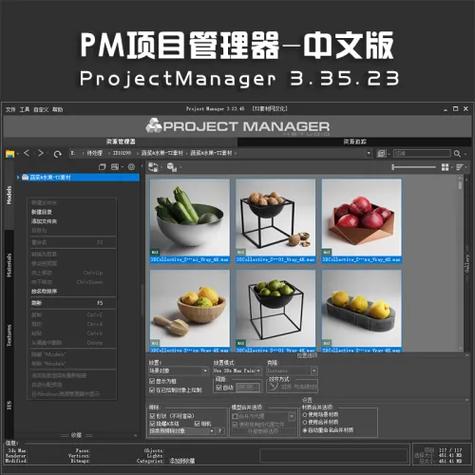Refresh the current folder listing
This screenshot has width=475, height=475.
57,154
